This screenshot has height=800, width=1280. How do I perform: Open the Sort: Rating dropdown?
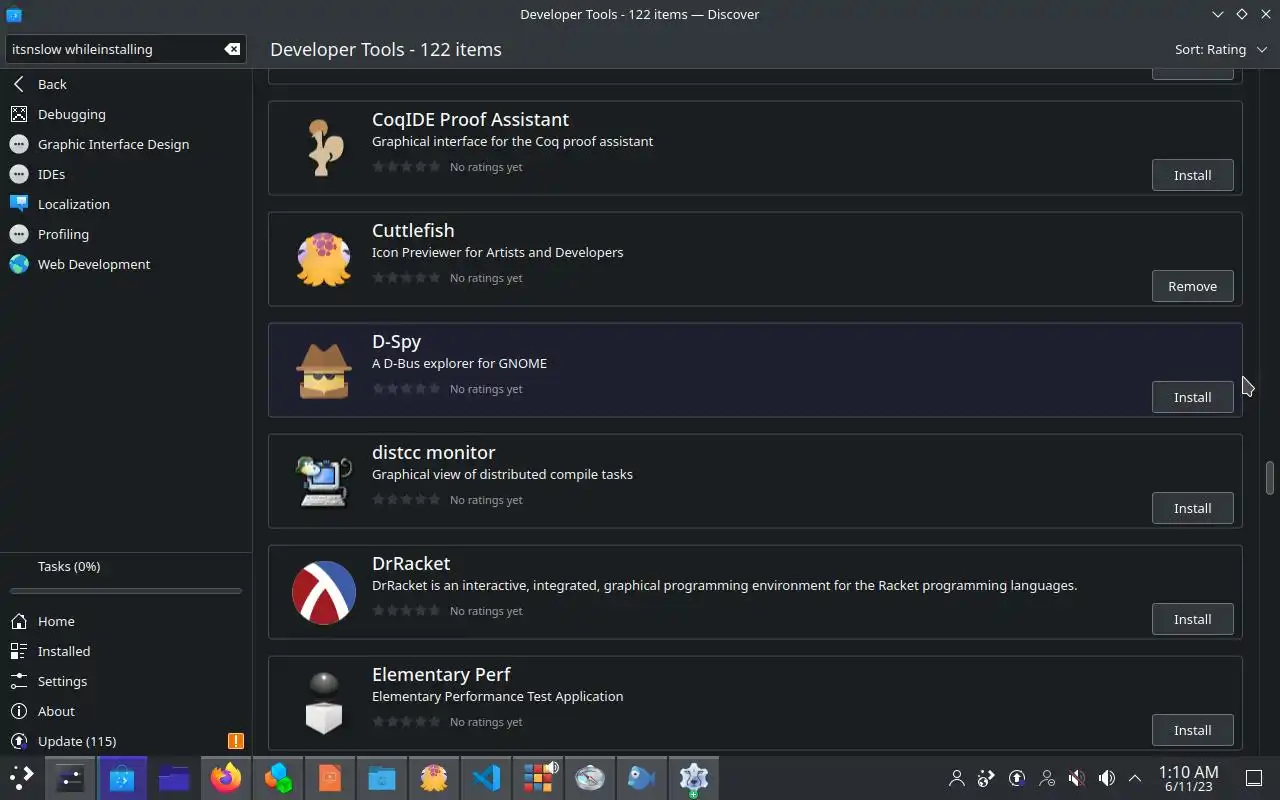point(1221,49)
